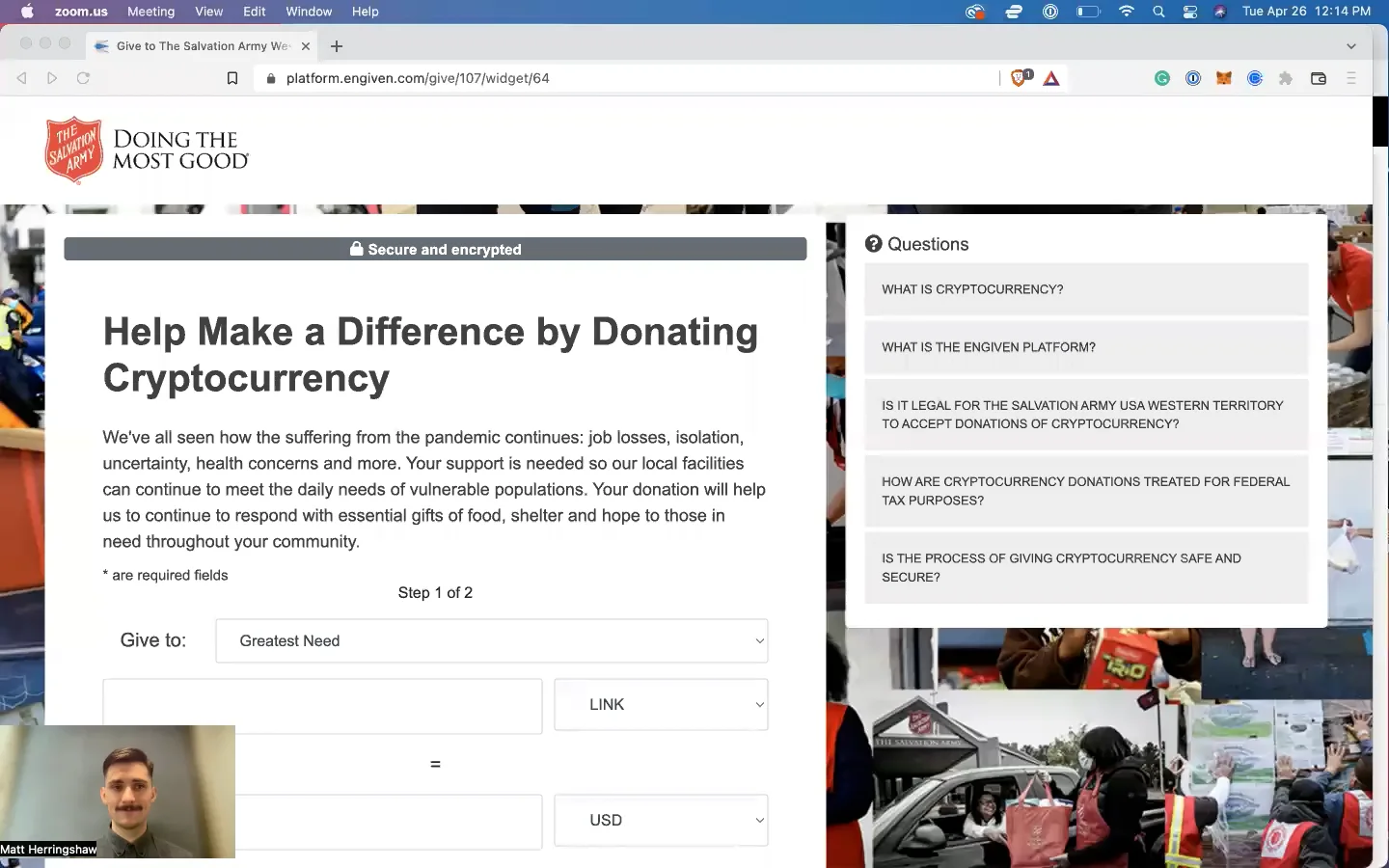This screenshot has height=868, width=1389.
Task: Open the Window menu
Action: point(309,12)
